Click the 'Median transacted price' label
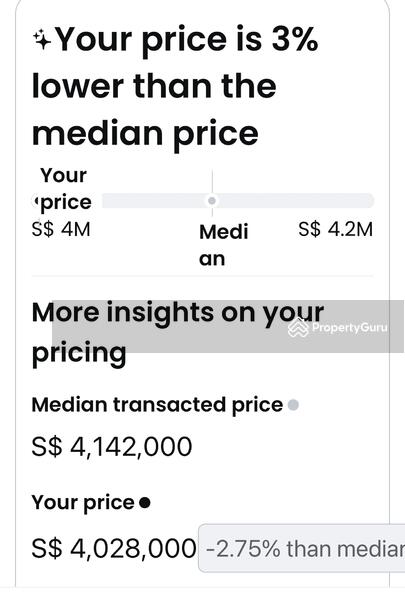 (x=157, y=405)
